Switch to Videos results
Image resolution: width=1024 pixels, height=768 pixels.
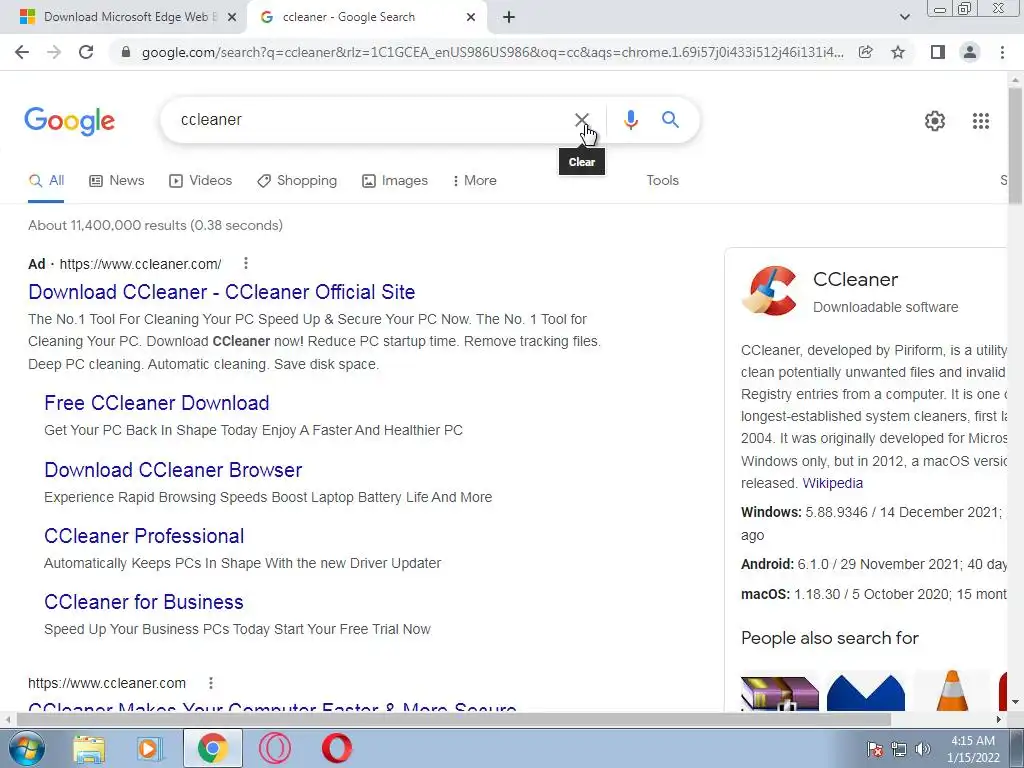(200, 180)
